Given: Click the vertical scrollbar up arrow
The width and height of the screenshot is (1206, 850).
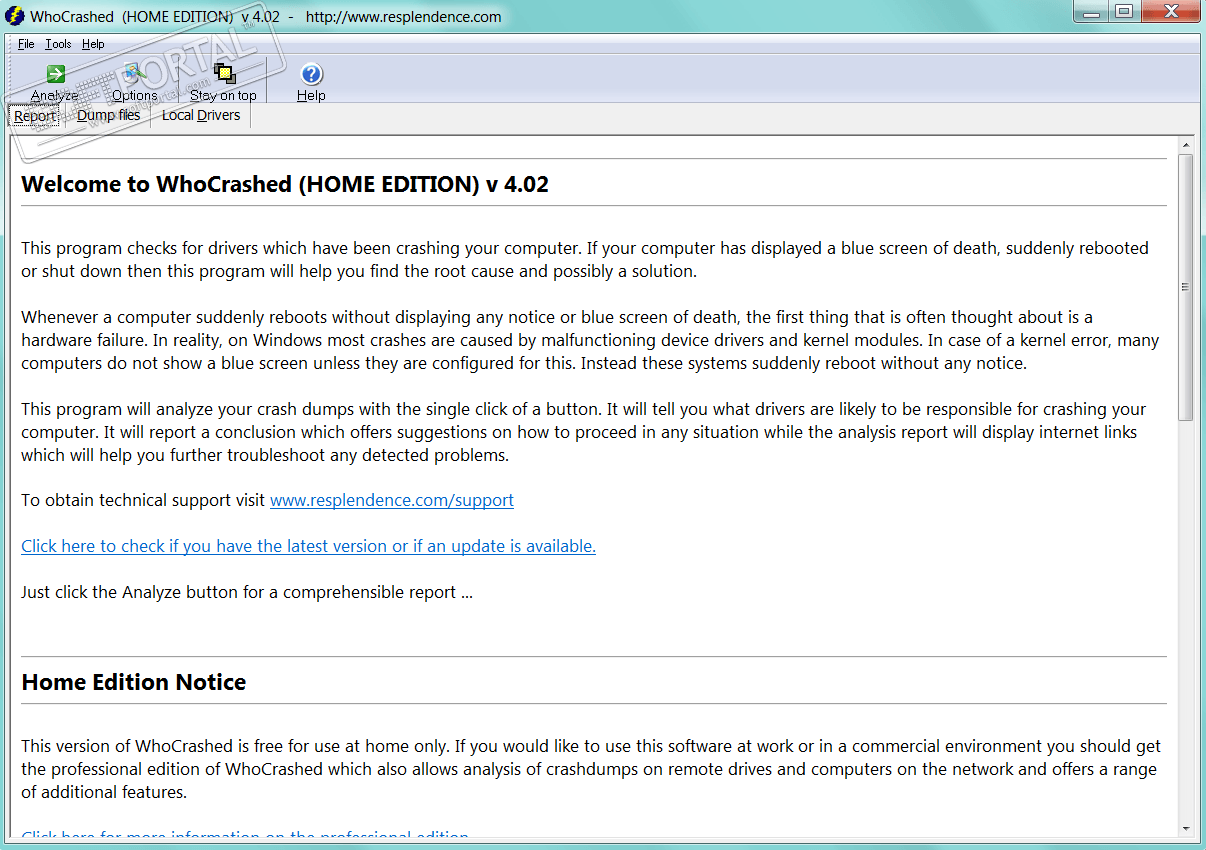Looking at the screenshot, I should [x=1186, y=146].
